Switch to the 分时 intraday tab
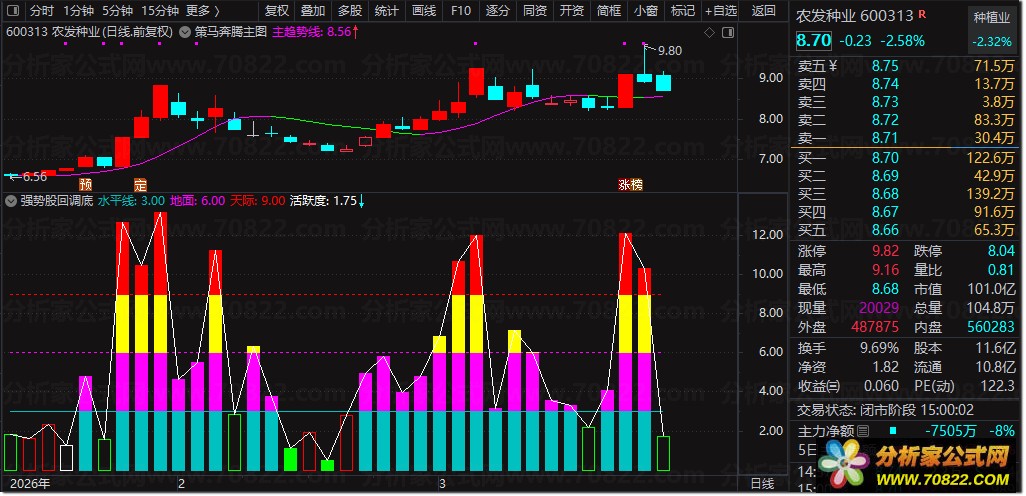The height and width of the screenshot is (496, 1026). pyautogui.click(x=43, y=10)
